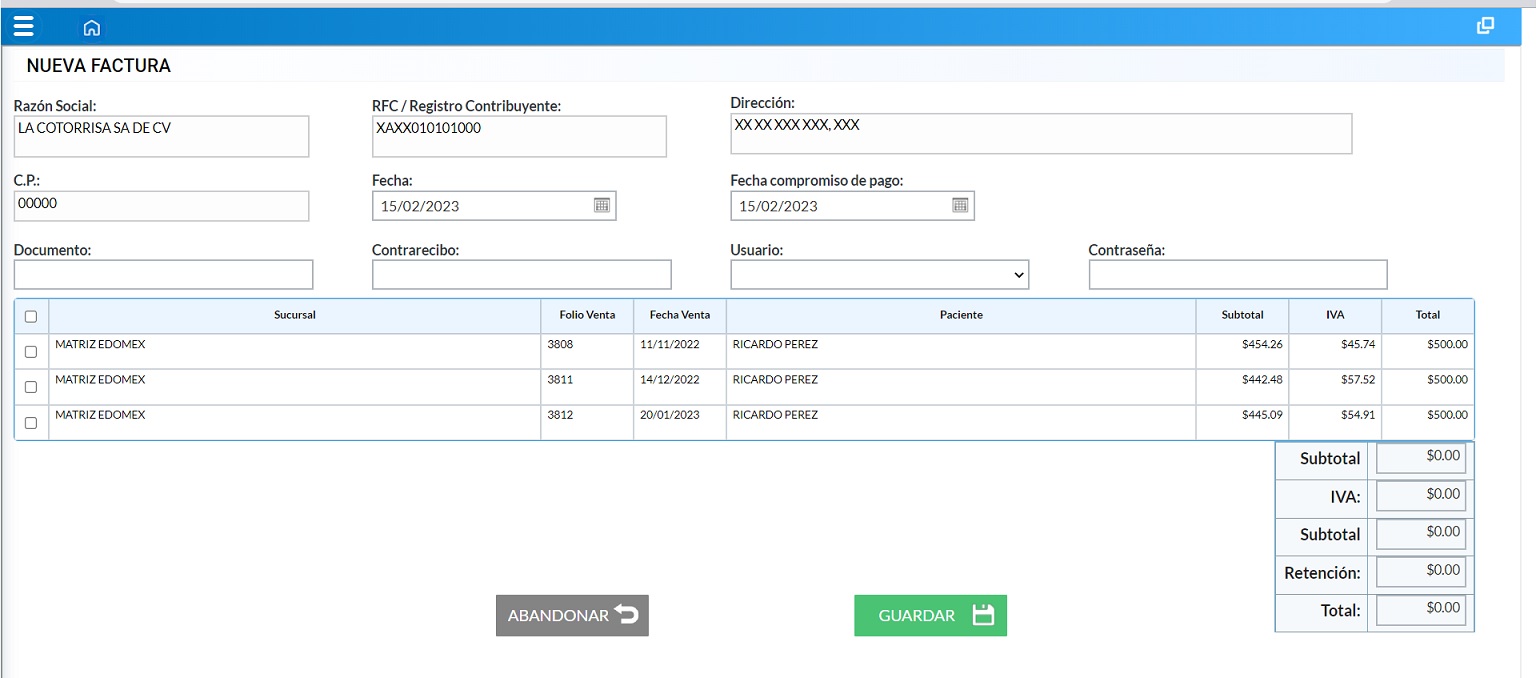The height and width of the screenshot is (678, 1540).
Task: Click subtotal value $445.09
Action: pyautogui.click(x=1262, y=415)
